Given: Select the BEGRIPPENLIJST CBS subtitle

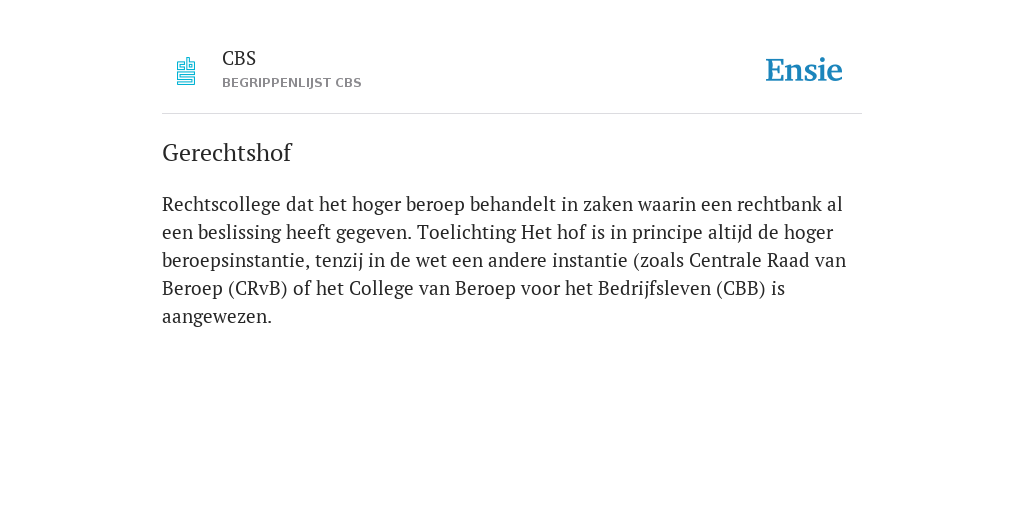Looking at the screenshot, I should (x=292, y=84).
